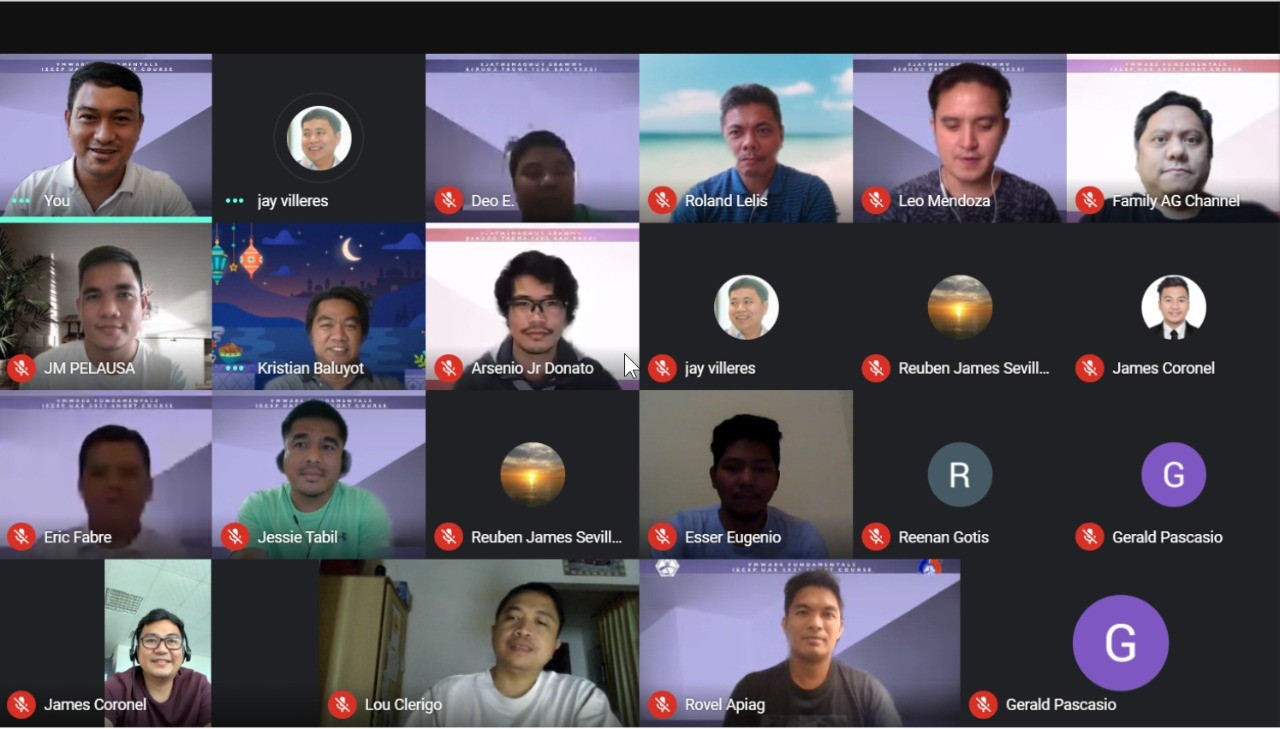The width and height of the screenshot is (1280, 729).
Task: Select Esser Eugenio's video tile
Action: 746,474
